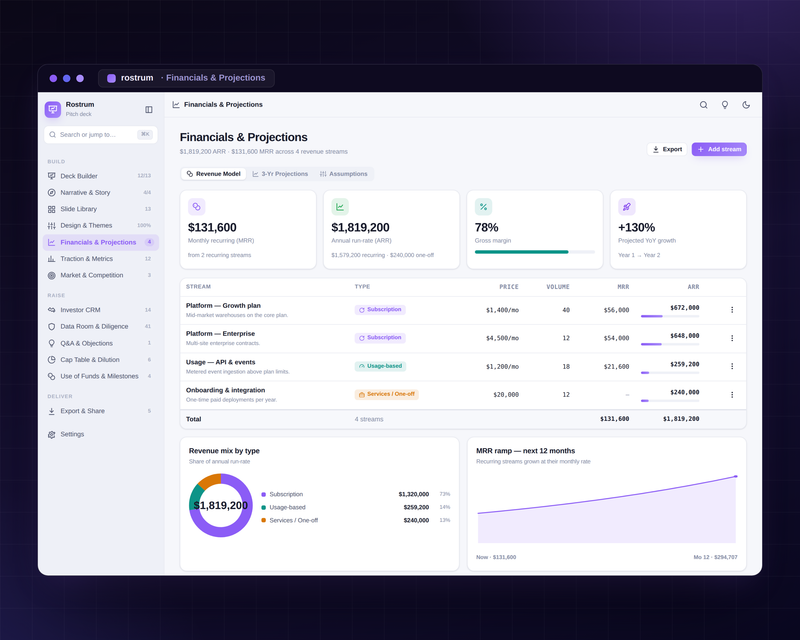Switch to Revenue Model tab
The height and width of the screenshot is (640, 800).
(x=213, y=174)
